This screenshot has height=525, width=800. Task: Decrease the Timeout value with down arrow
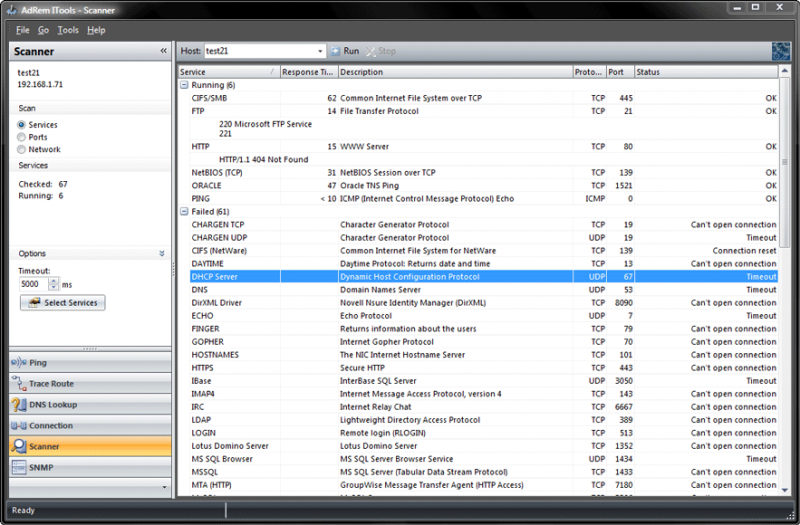point(54,287)
